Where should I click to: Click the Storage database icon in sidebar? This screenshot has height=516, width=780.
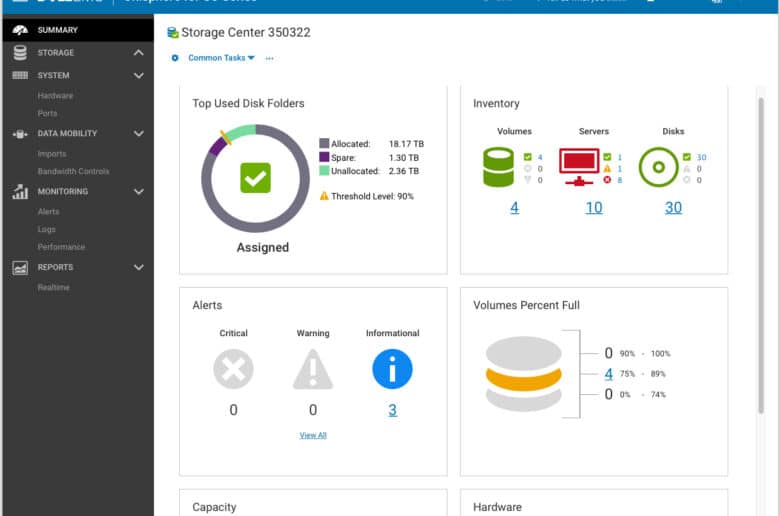coord(20,52)
